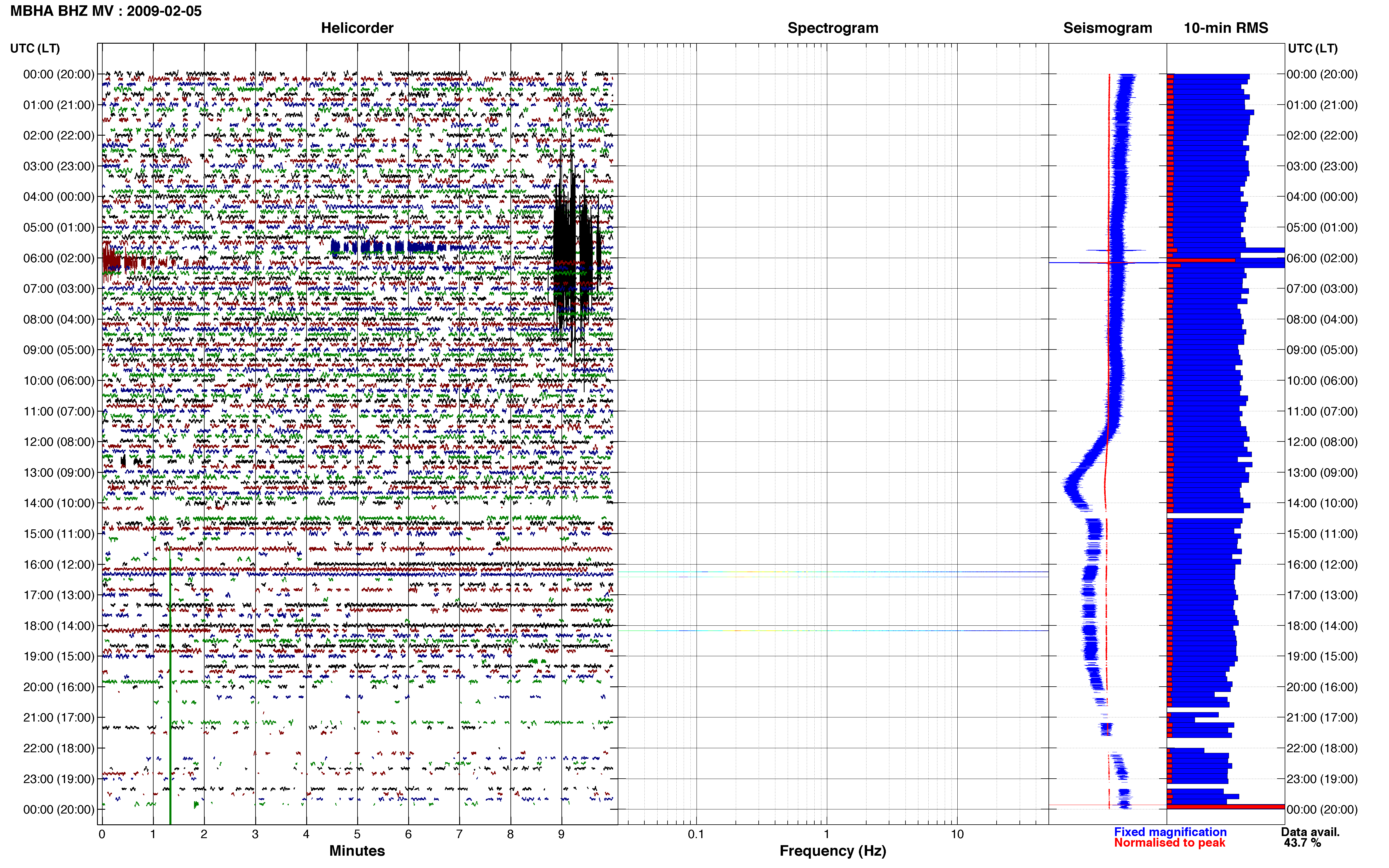Click the horizontal blue spike in seismogram at 06:00
Screen dimensions: 1389x868
pyautogui.click(x=1108, y=263)
